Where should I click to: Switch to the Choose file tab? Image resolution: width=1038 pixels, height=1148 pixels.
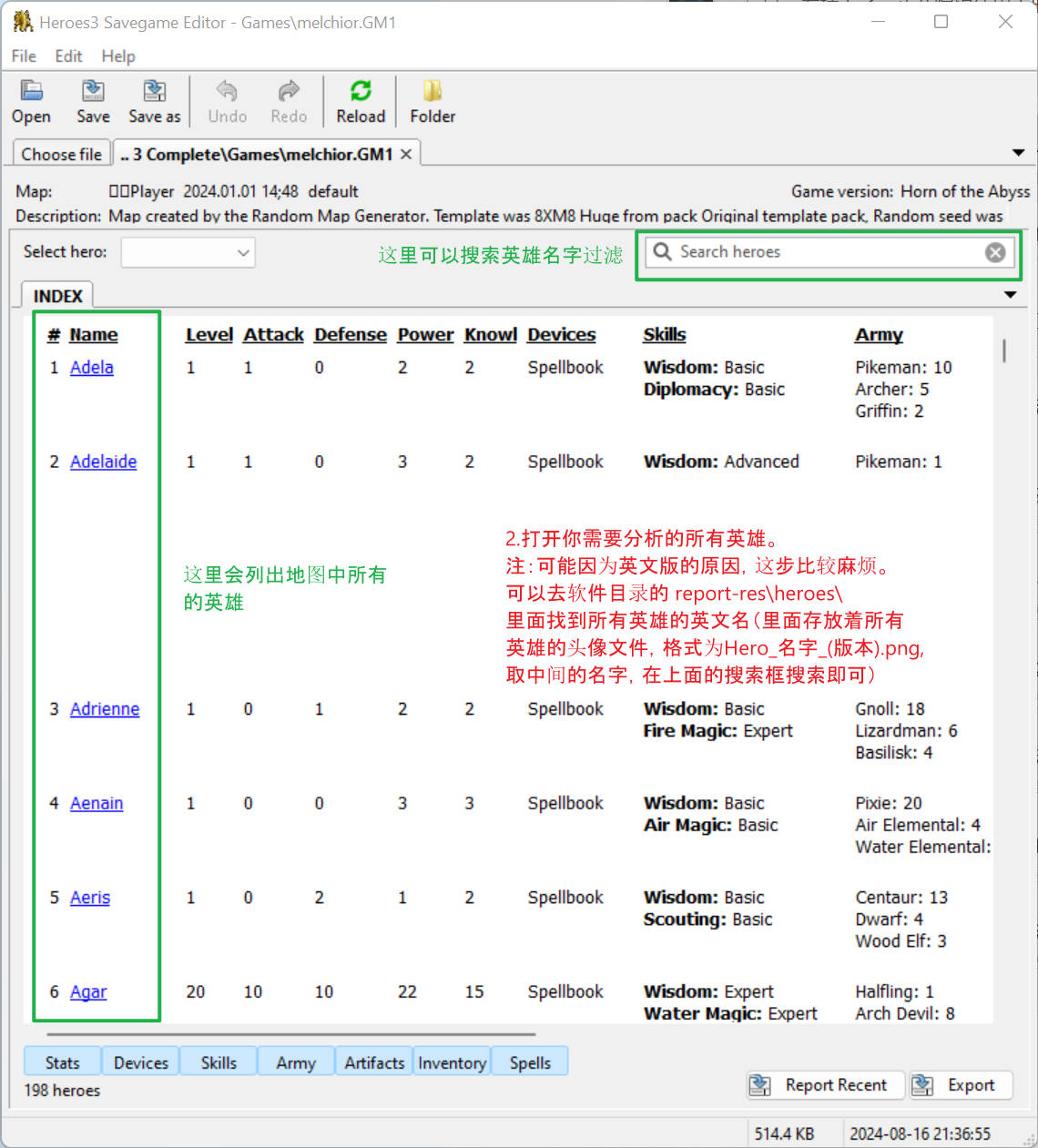[x=61, y=154]
